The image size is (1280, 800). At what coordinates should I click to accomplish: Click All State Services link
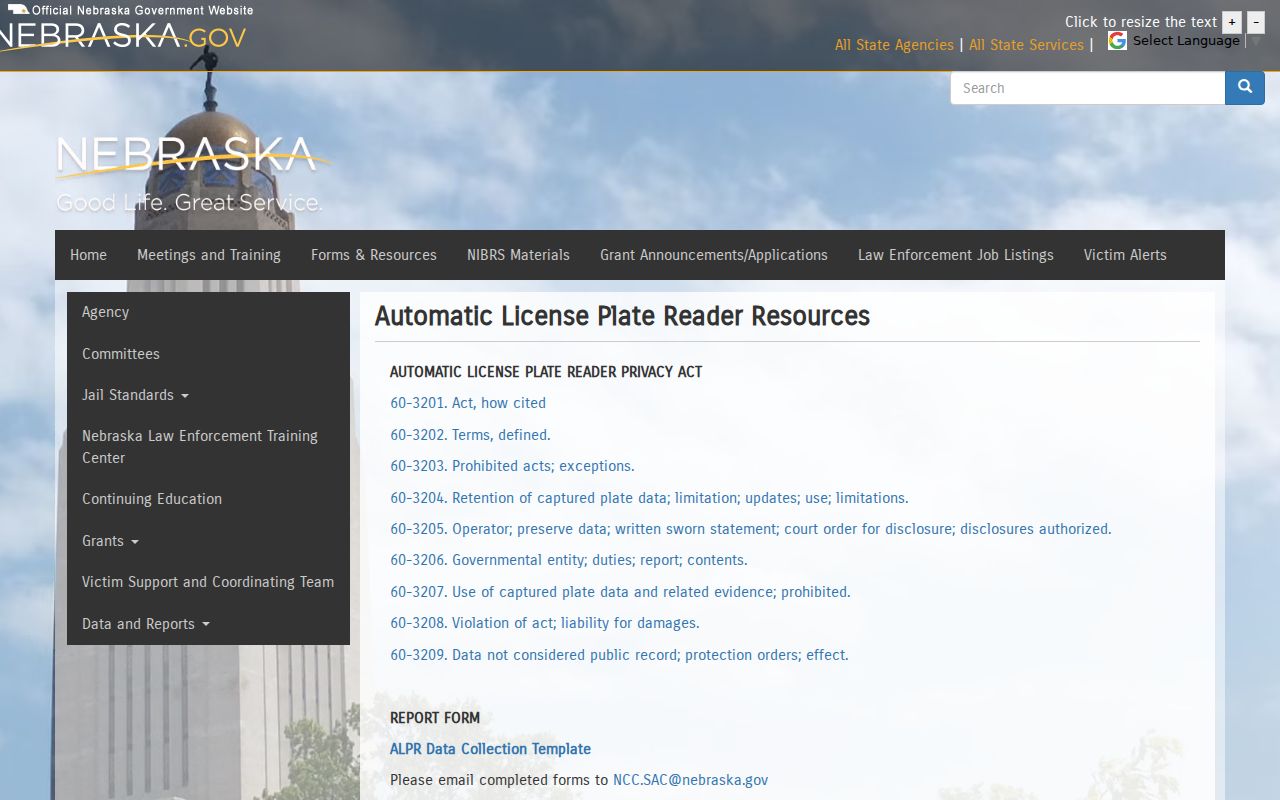pyautogui.click(x=1026, y=45)
